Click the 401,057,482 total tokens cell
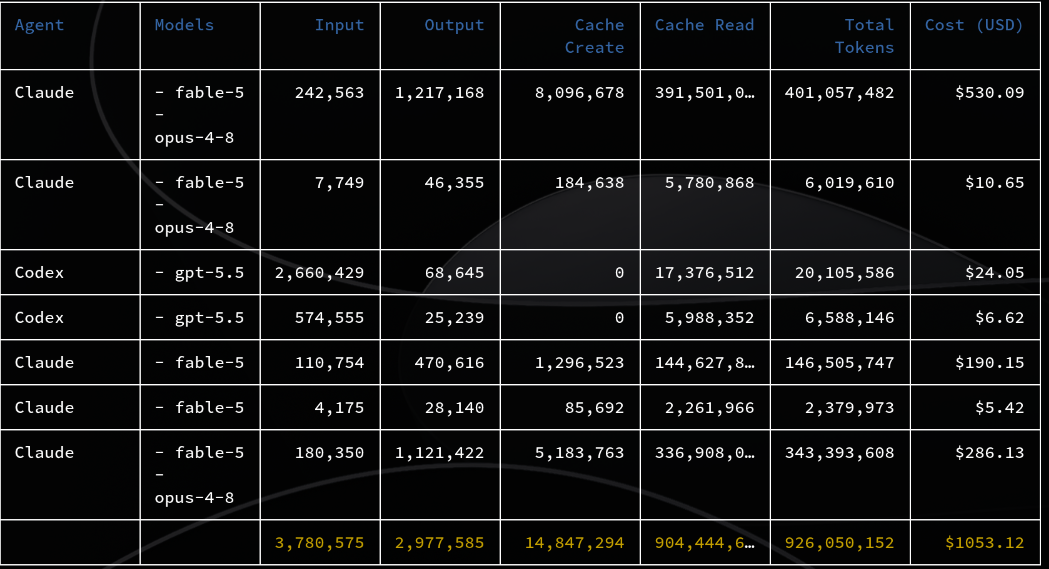This screenshot has height=569, width=1049. click(839, 93)
